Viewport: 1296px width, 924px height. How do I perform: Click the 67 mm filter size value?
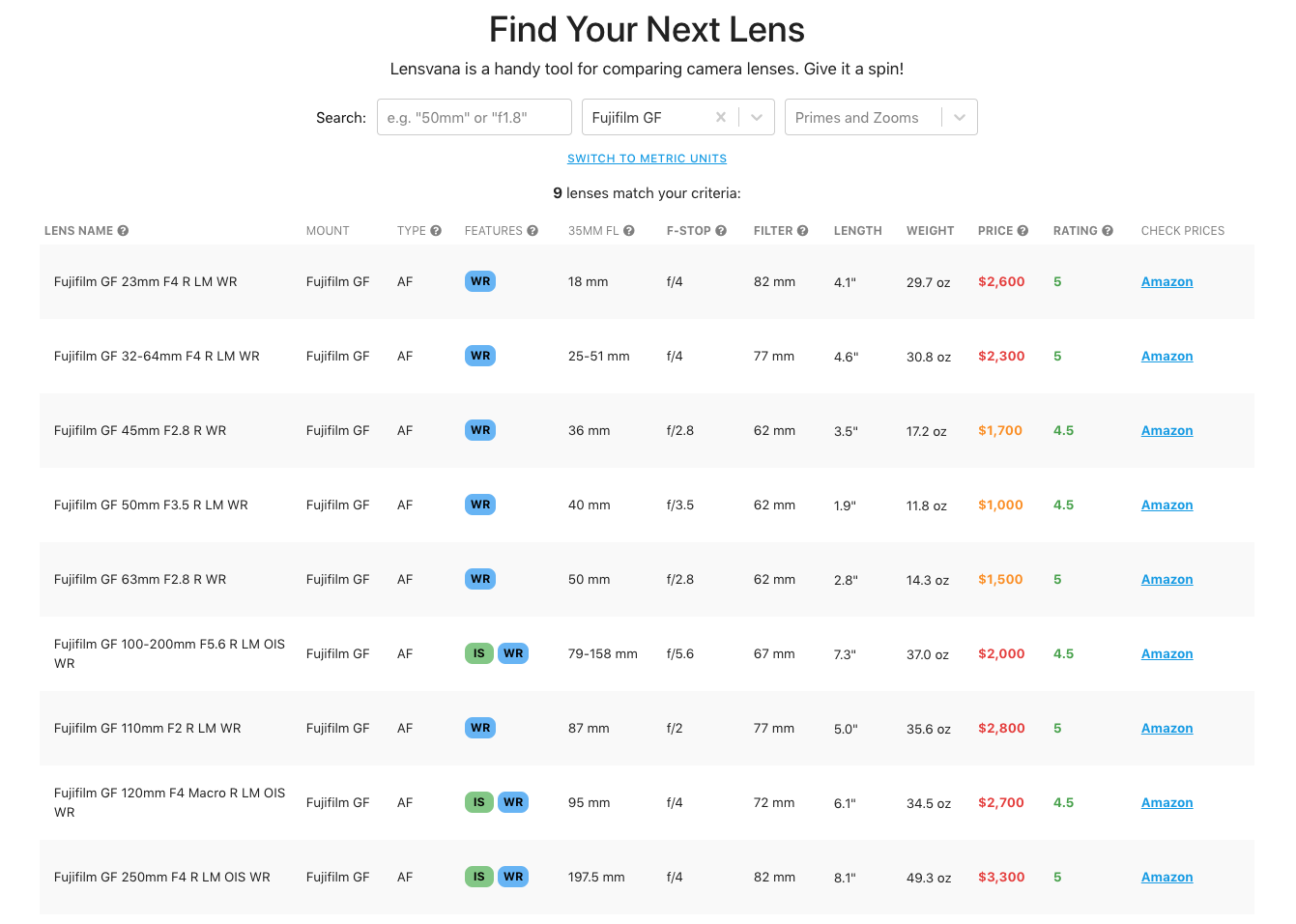pos(774,653)
